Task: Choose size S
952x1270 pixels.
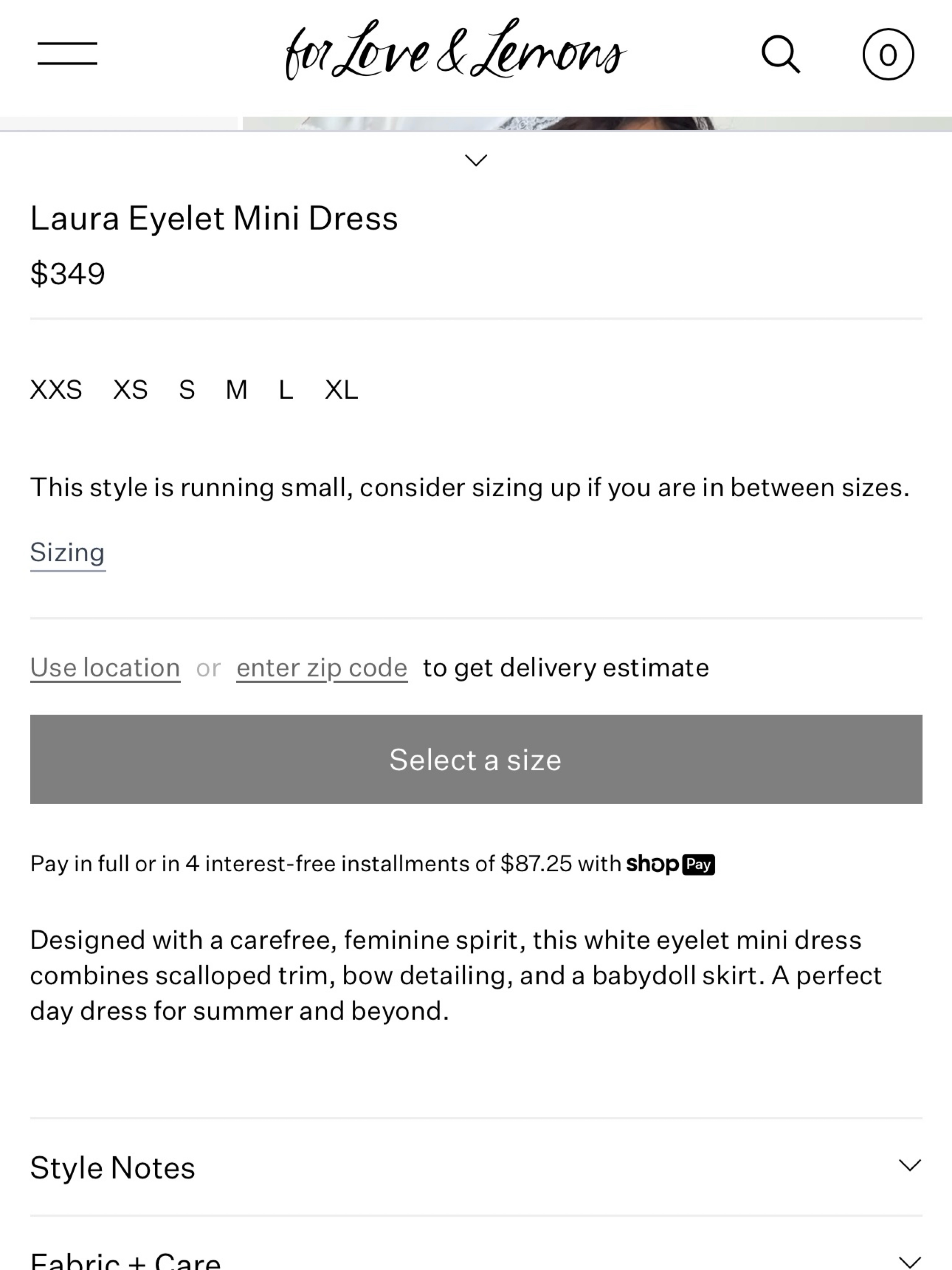Action: click(x=187, y=390)
